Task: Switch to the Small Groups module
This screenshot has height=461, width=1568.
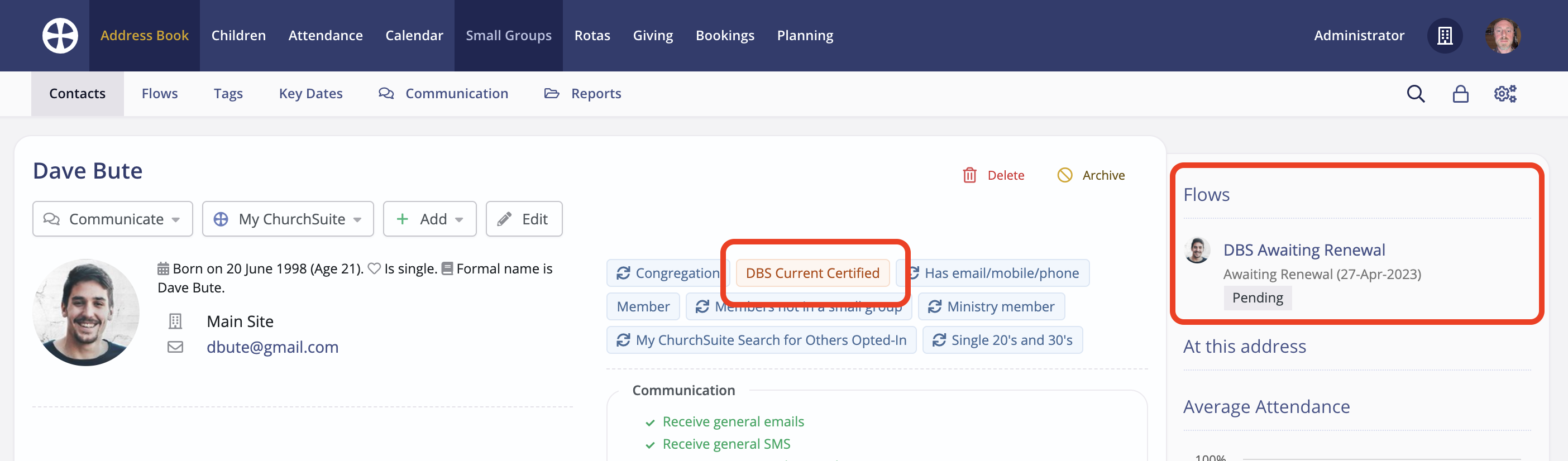Action: [508, 35]
